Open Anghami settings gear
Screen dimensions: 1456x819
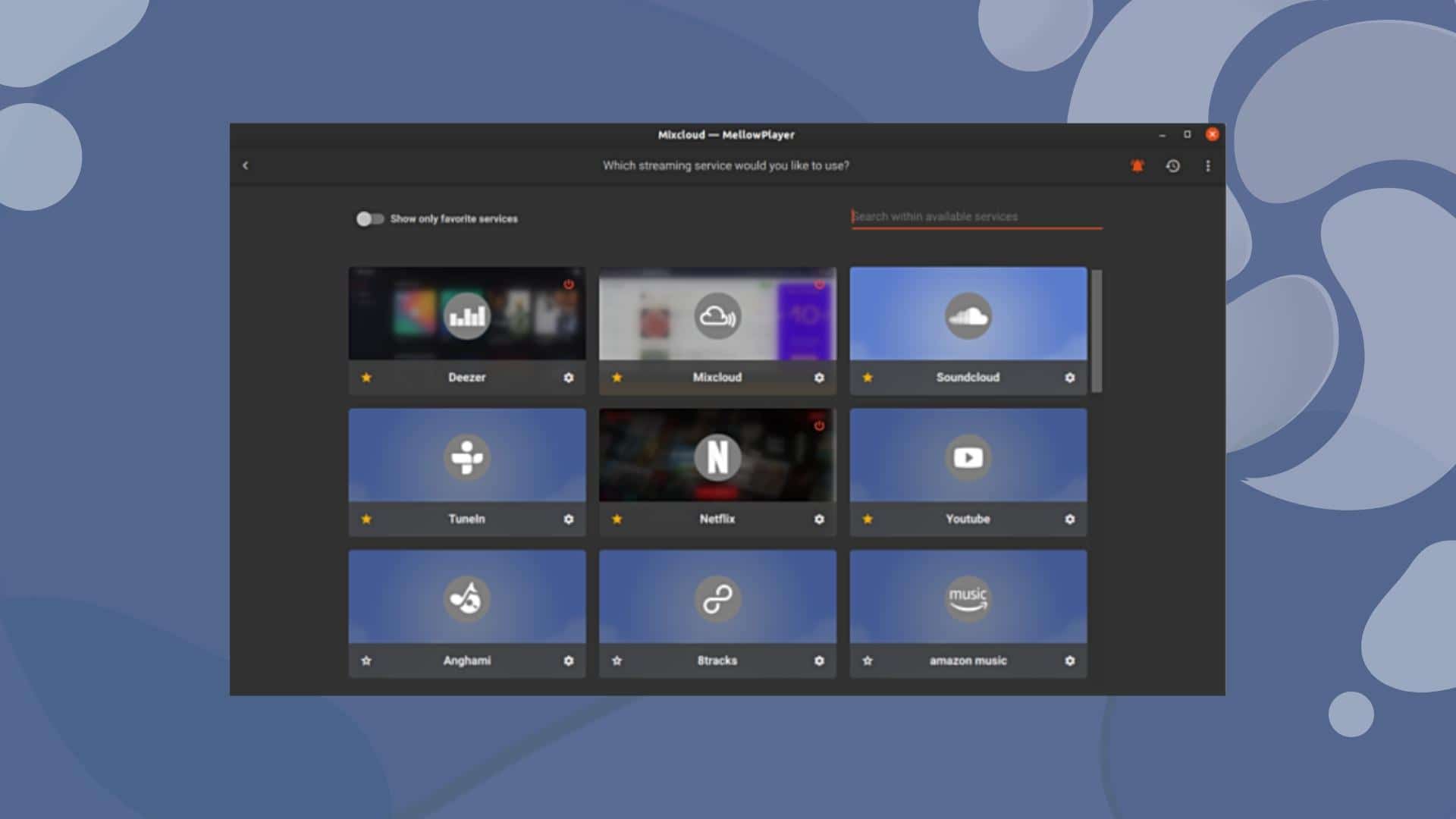(569, 661)
